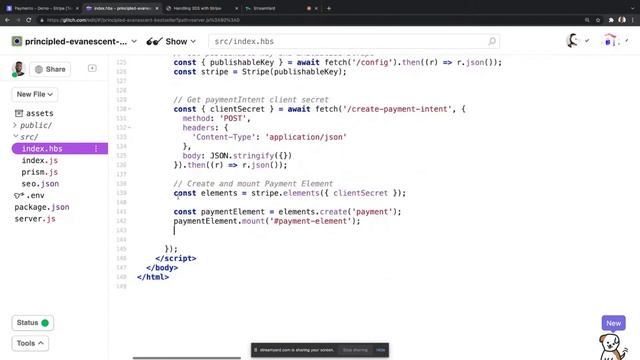The image size is (640, 360).
Task: Click the closing </script> tag line
Action: (176, 258)
